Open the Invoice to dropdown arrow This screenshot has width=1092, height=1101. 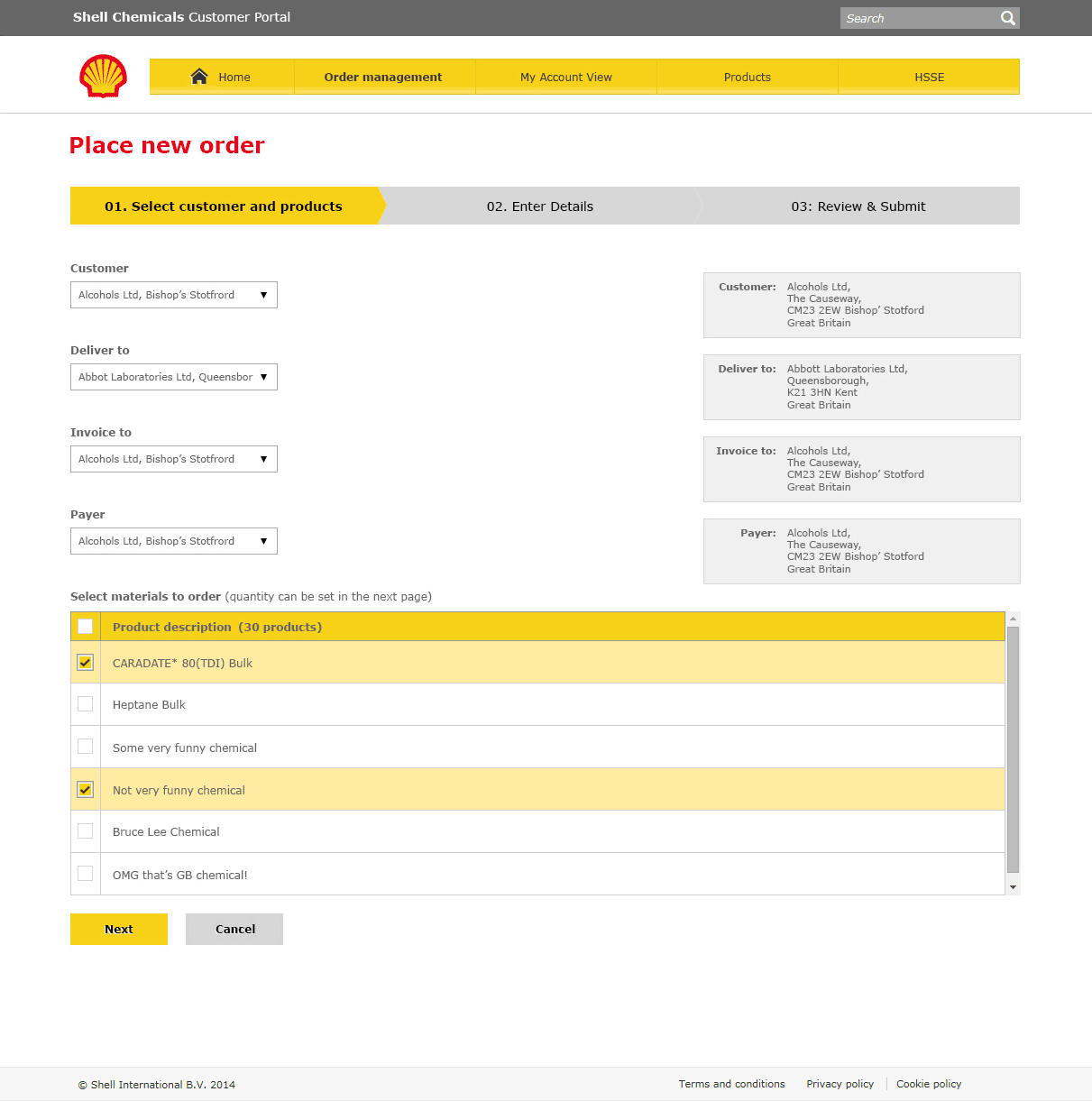263,459
